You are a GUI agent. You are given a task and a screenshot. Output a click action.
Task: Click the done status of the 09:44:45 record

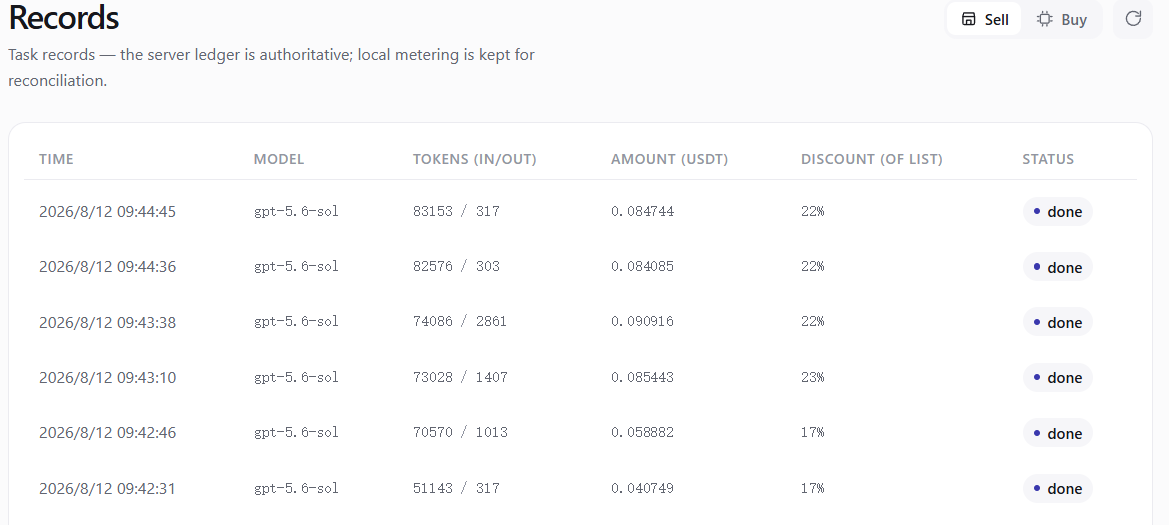(x=1057, y=212)
